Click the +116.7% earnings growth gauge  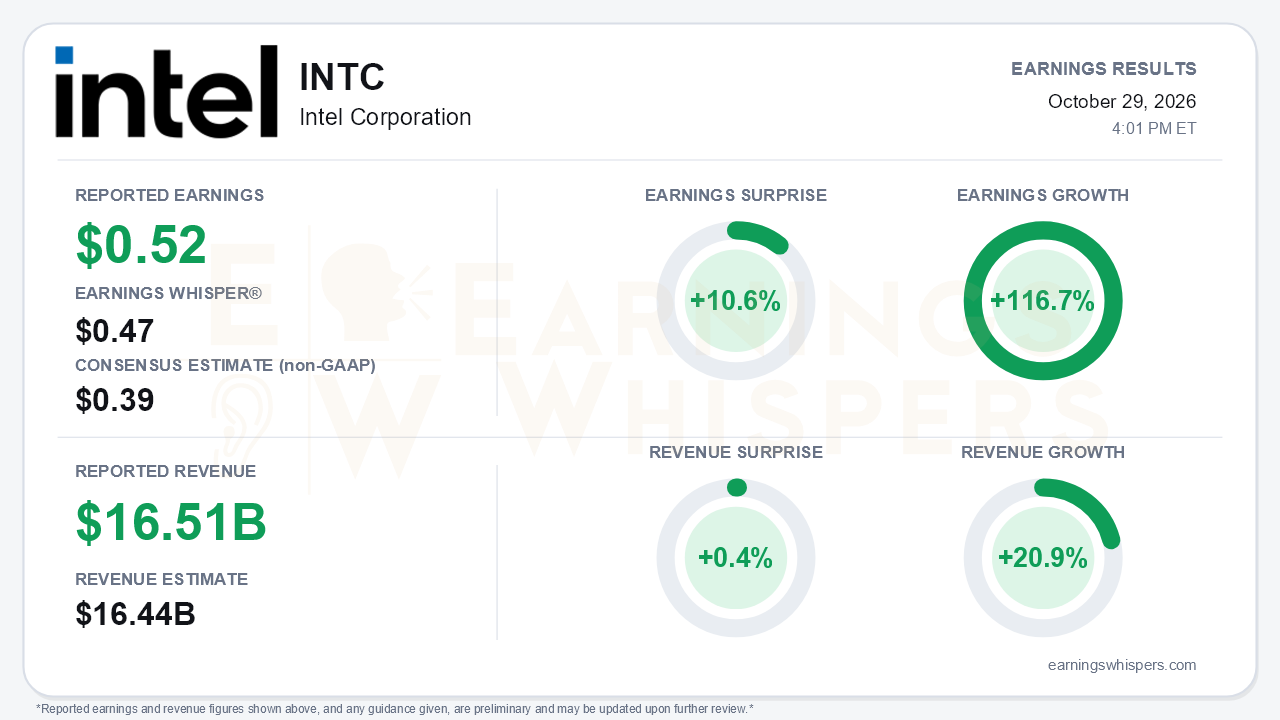1043,301
